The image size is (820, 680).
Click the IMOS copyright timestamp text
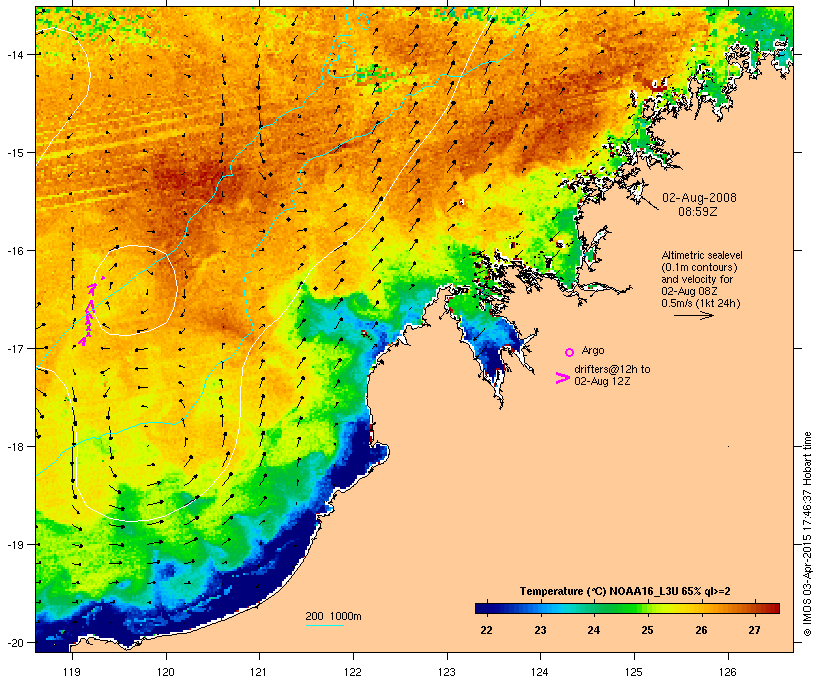click(x=807, y=534)
